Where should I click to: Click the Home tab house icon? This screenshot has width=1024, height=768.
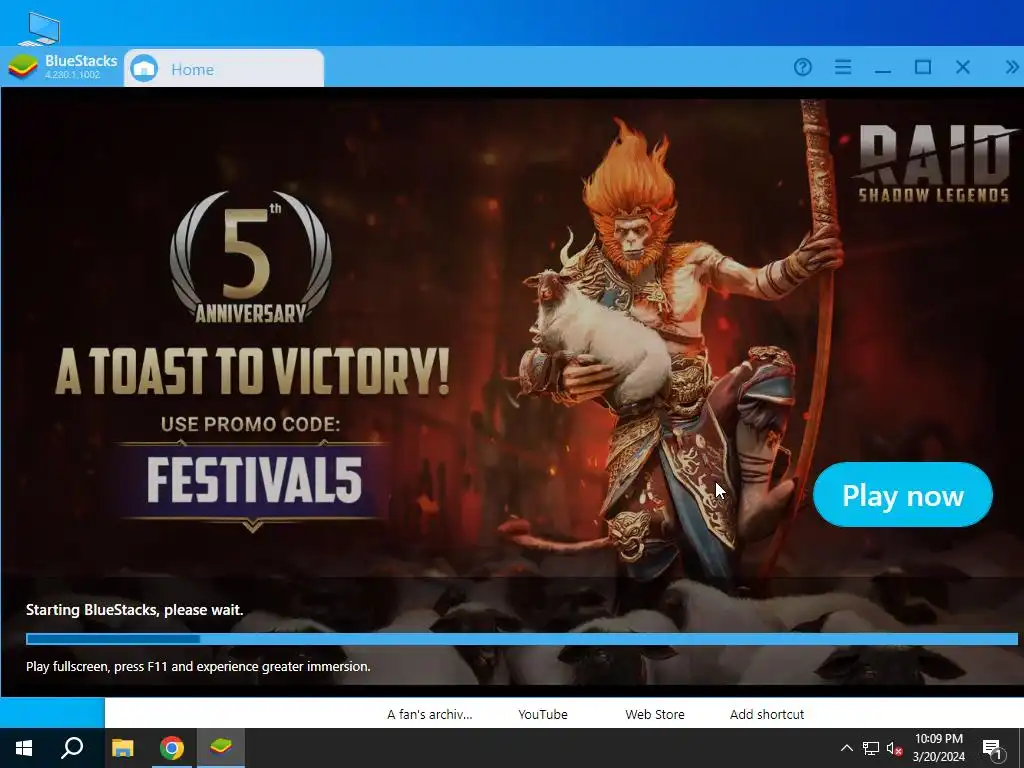(x=144, y=69)
